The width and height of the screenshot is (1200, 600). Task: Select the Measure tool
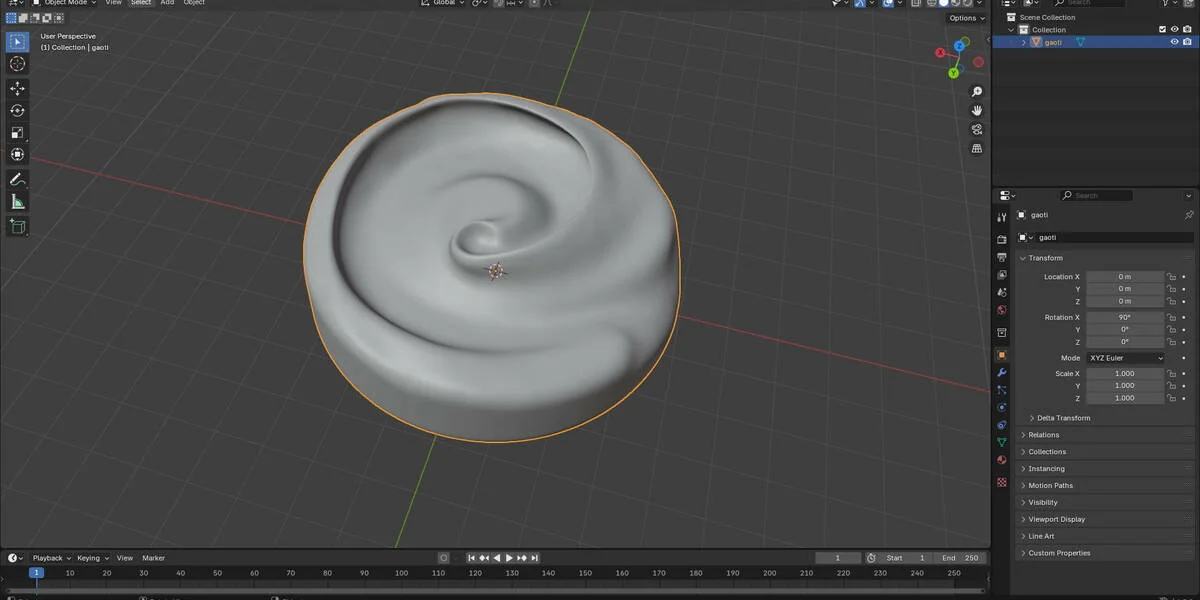[x=17, y=200]
